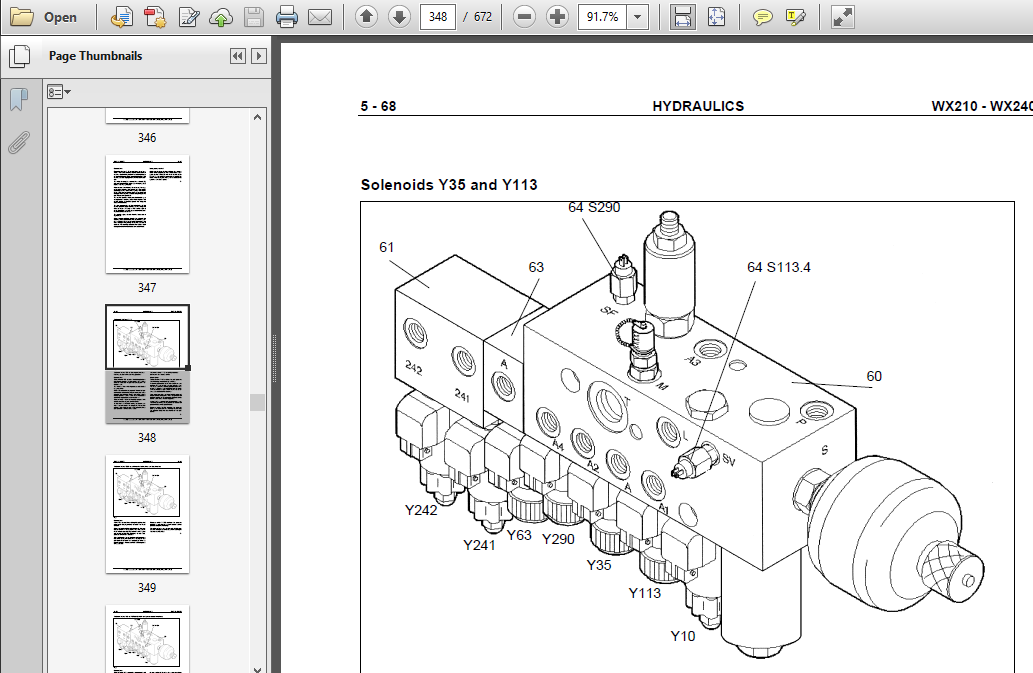Select the page 349 thumbnail
Screen dimensions: 1033x673
click(x=147, y=514)
